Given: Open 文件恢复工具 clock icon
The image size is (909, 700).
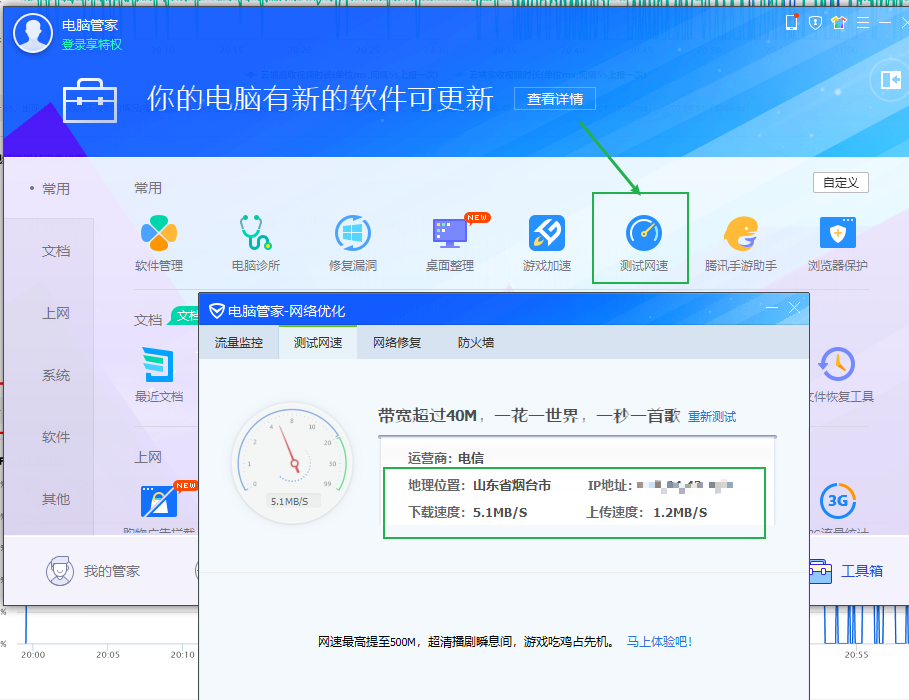Looking at the screenshot, I should pos(837,364).
